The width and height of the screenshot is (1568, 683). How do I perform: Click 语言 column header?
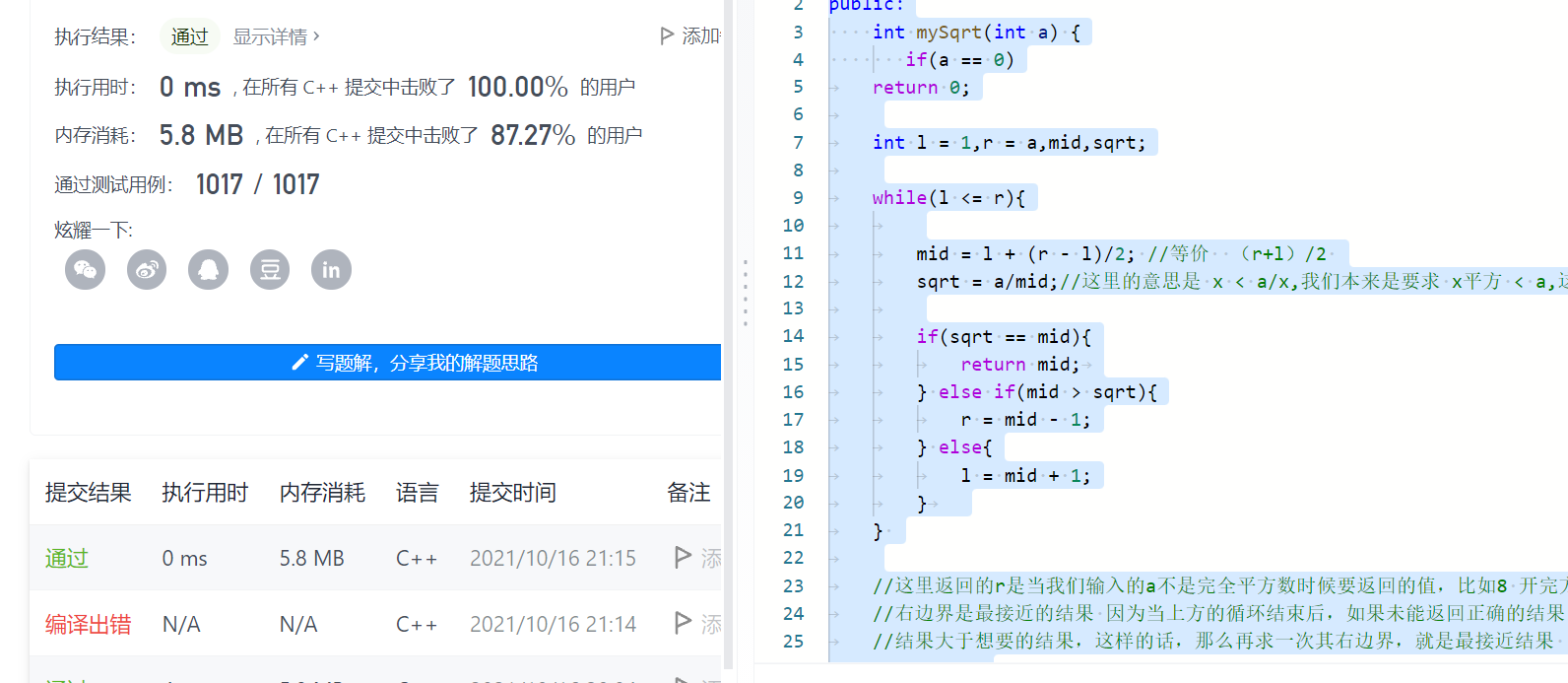tap(417, 492)
